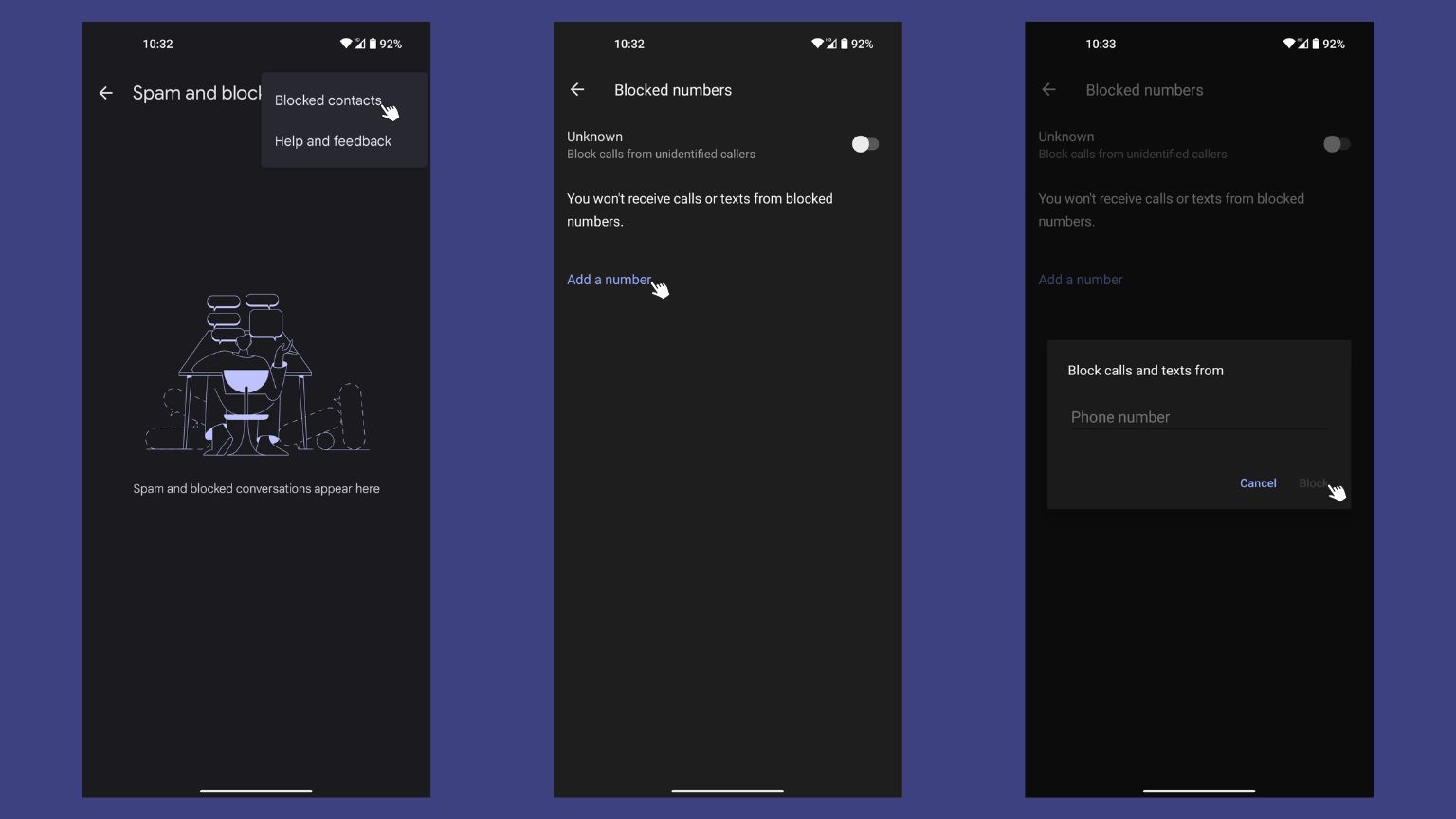Click the clock showing 10:33
Screen dimensions: 1456x819
click(1101, 44)
